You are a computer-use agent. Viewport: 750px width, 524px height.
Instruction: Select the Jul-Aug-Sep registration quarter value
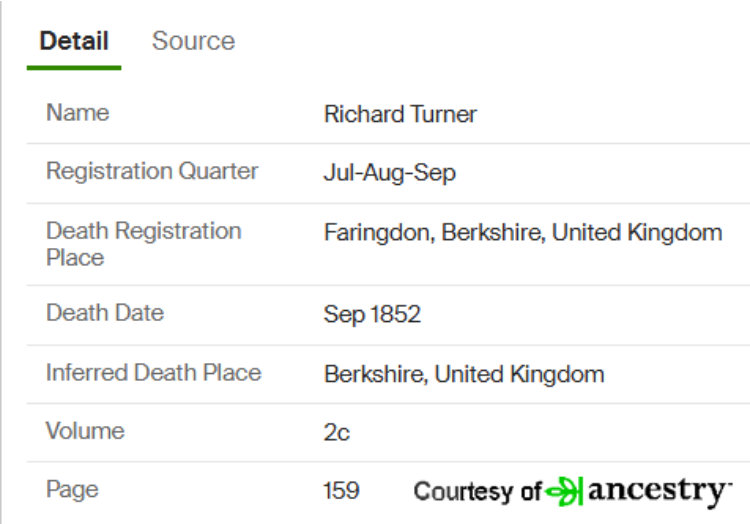click(389, 173)
